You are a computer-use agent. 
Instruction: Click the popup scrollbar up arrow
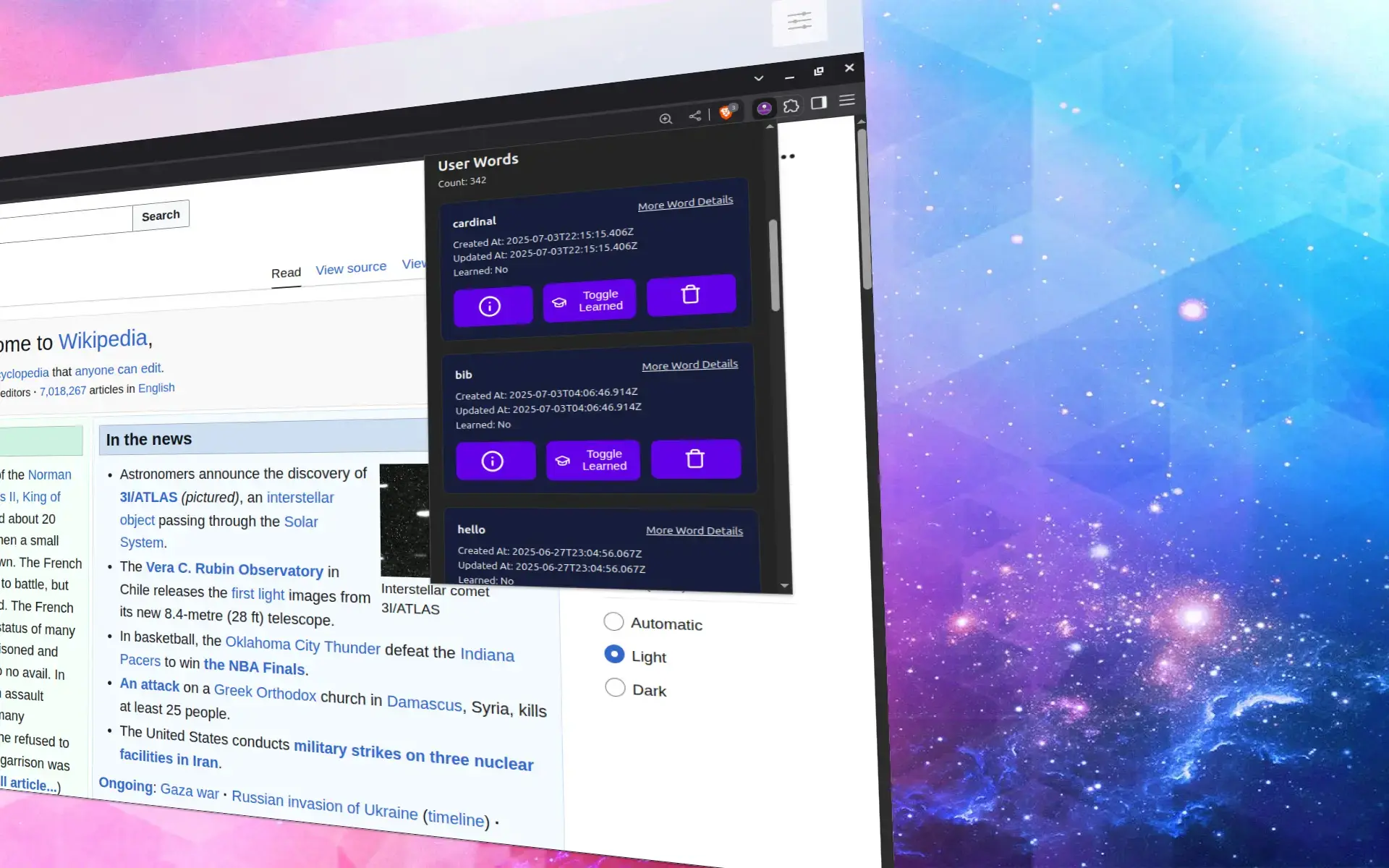coord(770,127)
